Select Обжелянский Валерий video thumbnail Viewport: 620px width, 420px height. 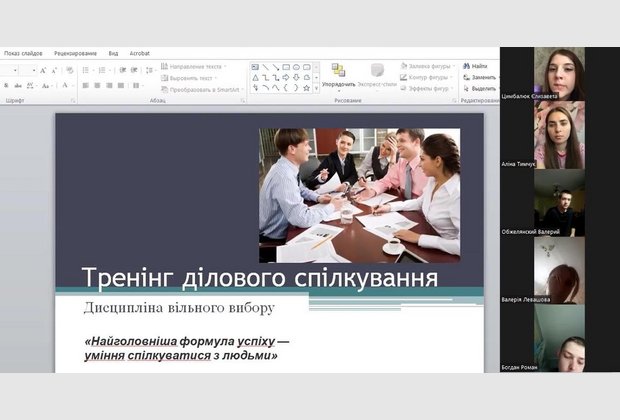[559, 203]
